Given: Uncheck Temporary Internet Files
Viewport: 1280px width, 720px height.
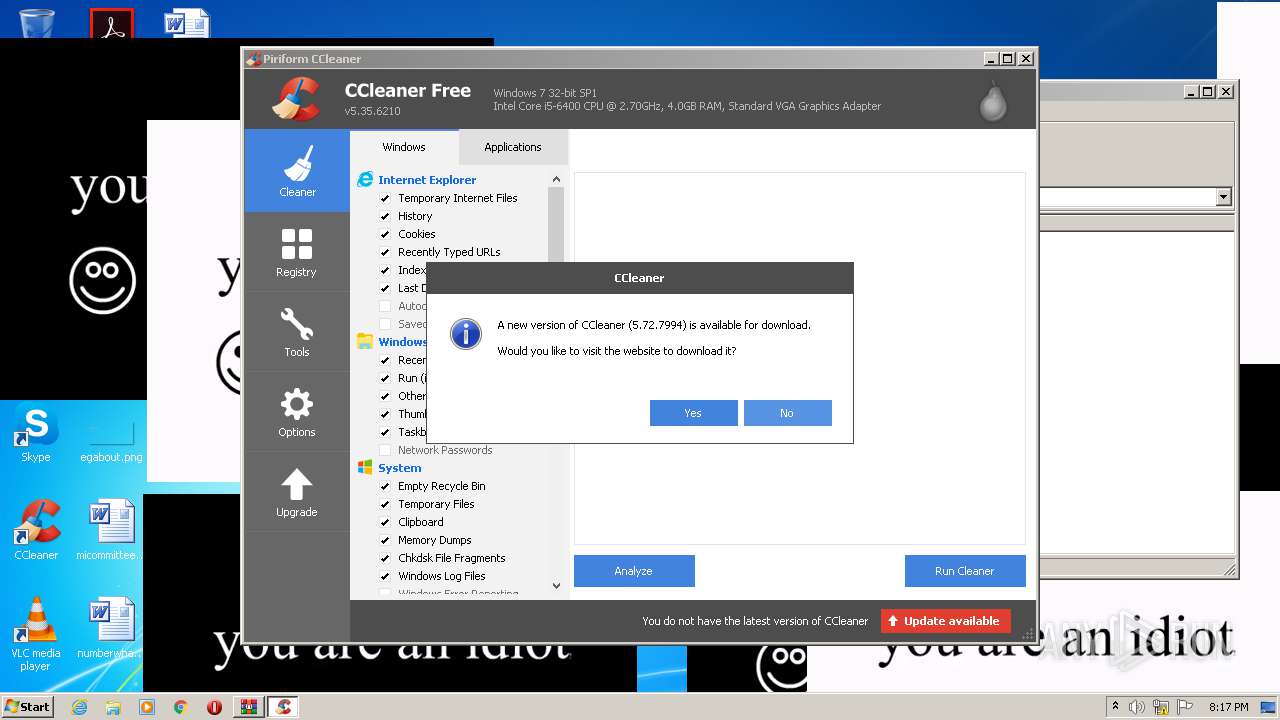Looking at the screenshot, I should [x=385, y=198].
